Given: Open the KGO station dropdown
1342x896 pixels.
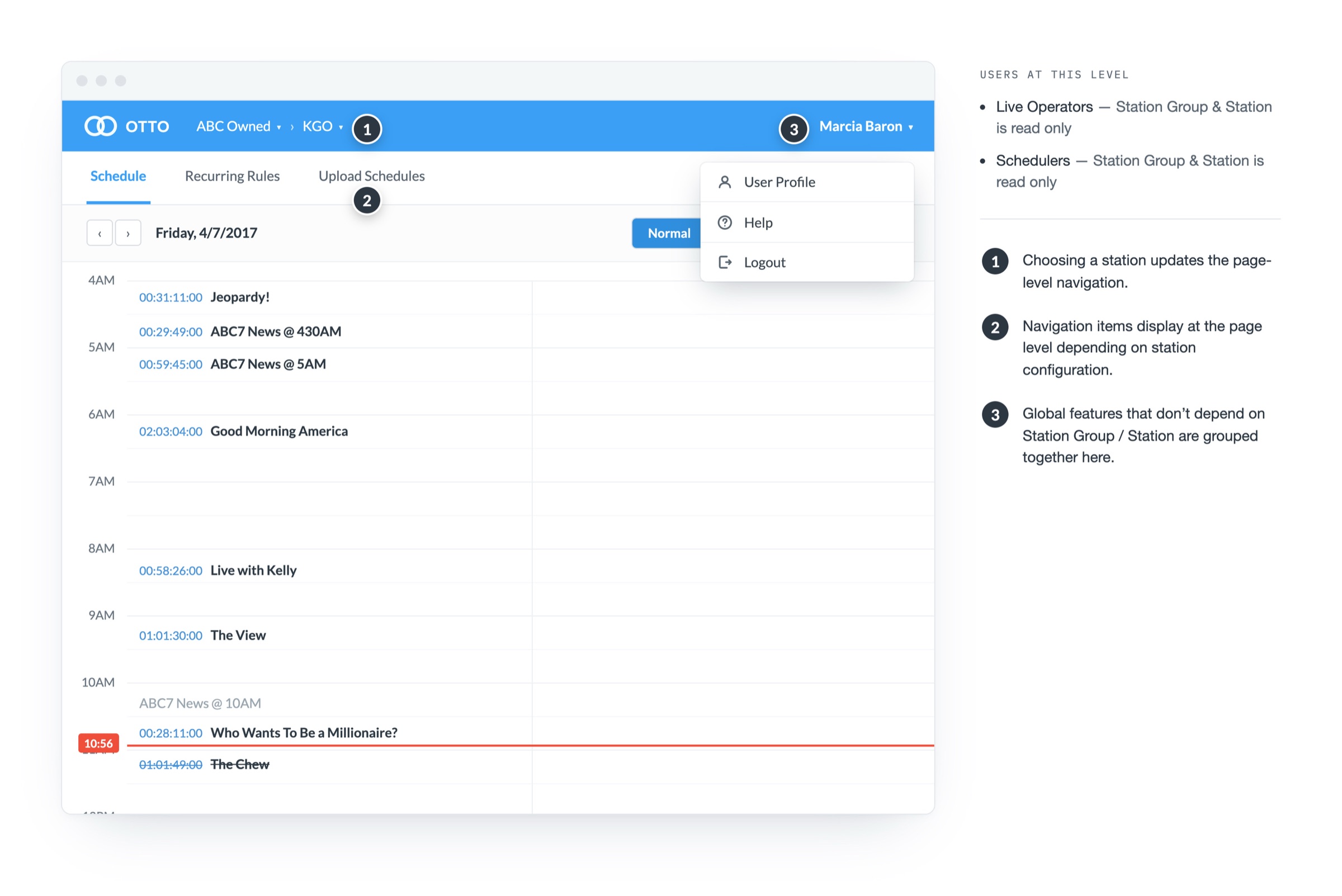Looking at the screenshot, I should click(x=322, y=126).
